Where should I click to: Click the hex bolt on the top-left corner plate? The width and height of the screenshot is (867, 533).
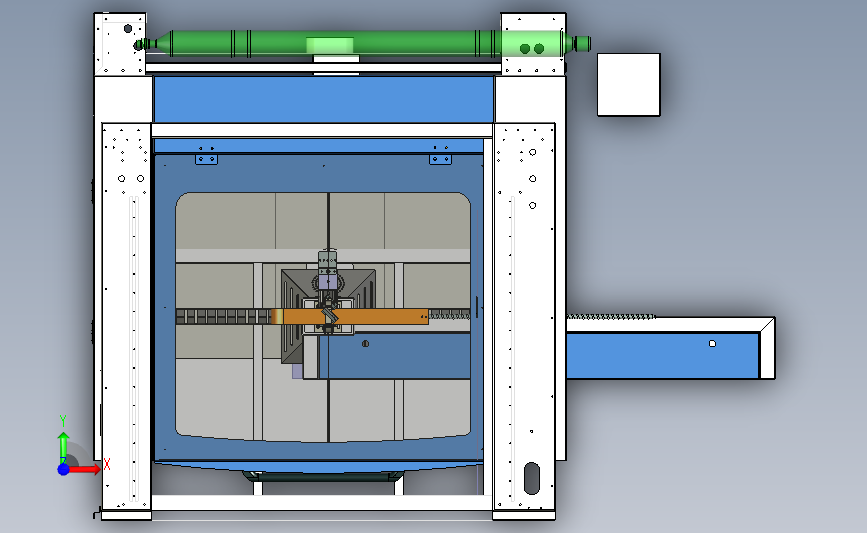[128, 29]
